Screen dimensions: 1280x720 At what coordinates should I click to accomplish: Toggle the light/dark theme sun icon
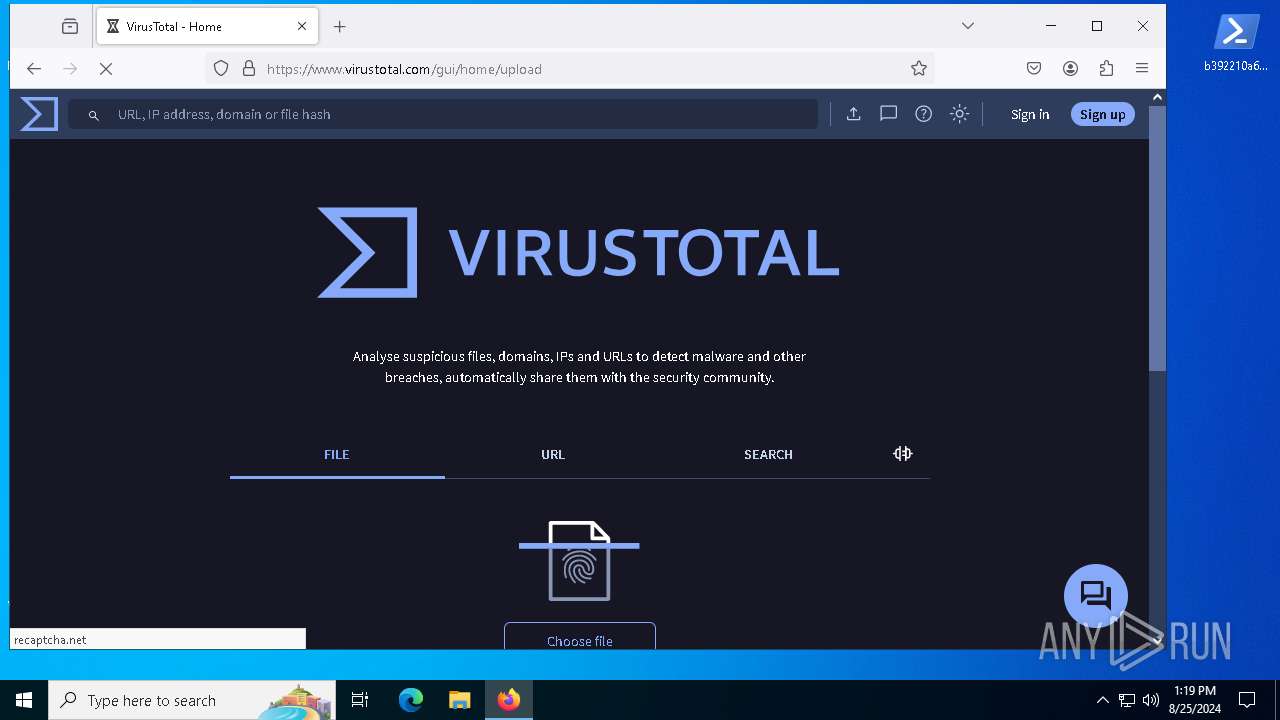pos(960,114)
